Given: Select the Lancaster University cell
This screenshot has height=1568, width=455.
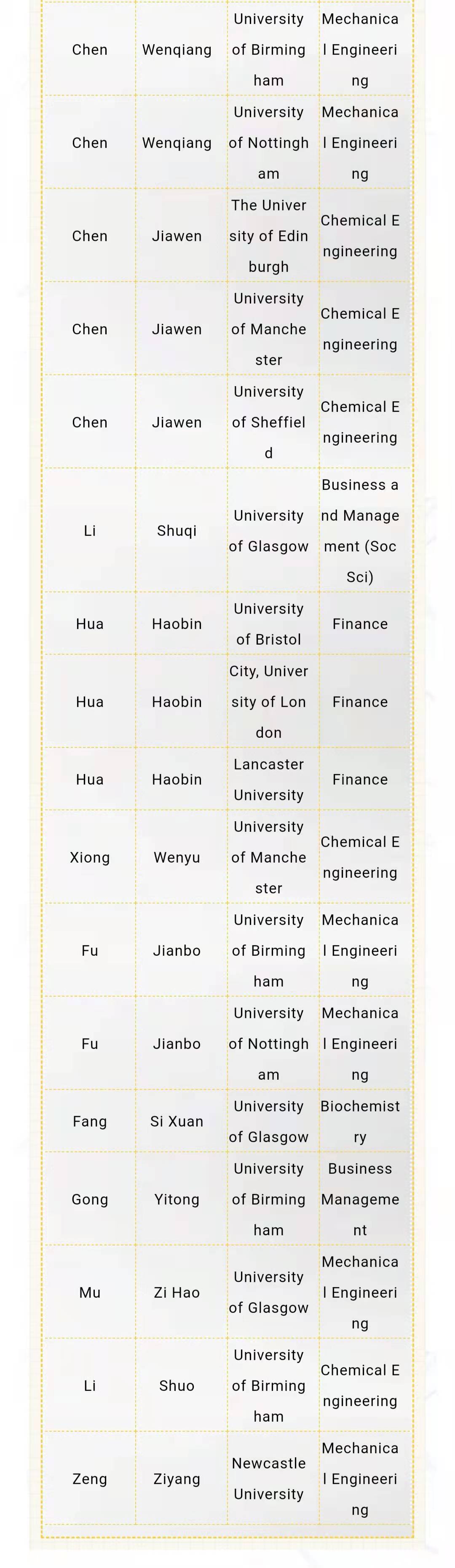Looking at the screenshot, I should 268,779.
